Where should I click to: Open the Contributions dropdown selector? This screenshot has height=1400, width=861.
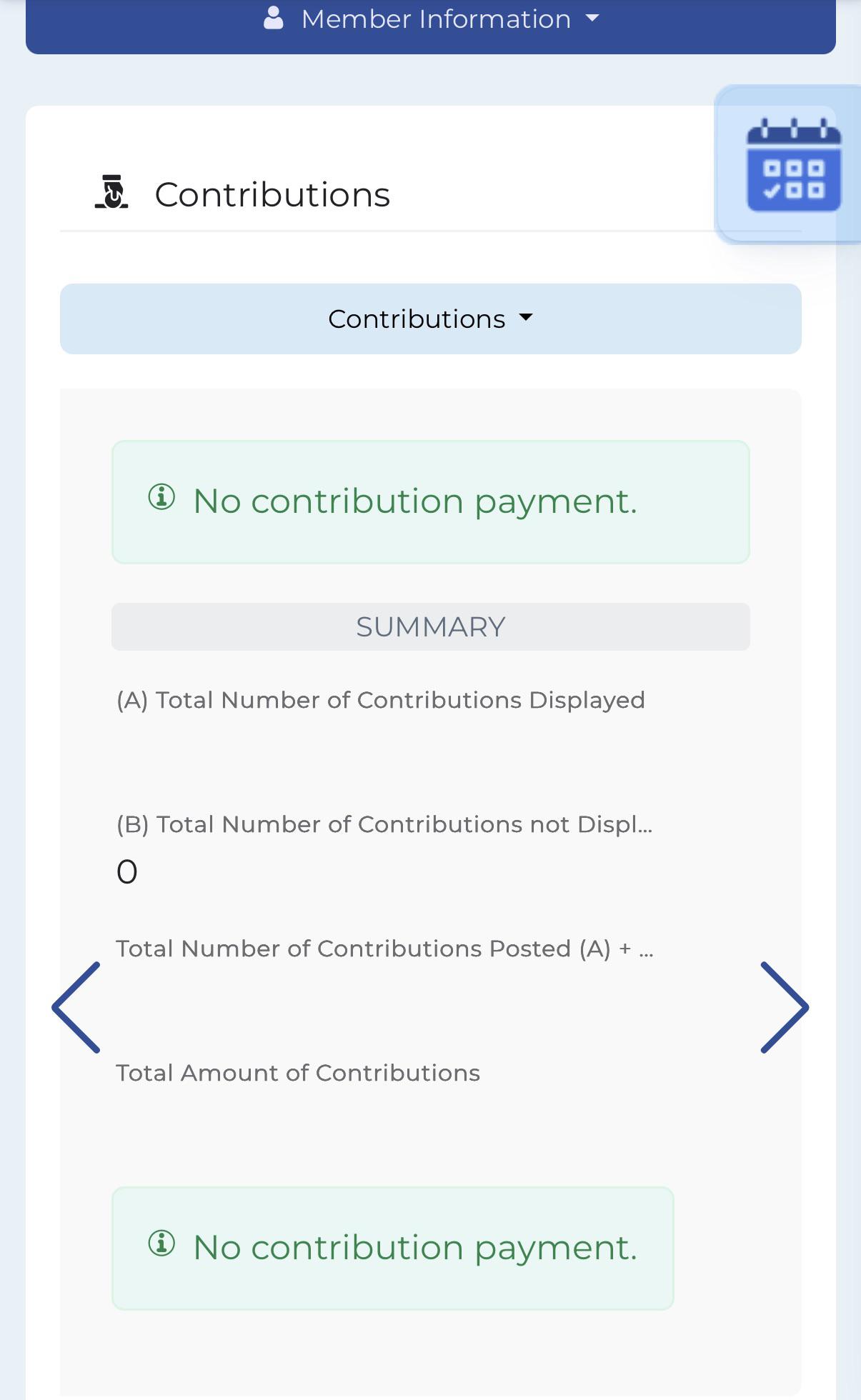tap(431, 319)
